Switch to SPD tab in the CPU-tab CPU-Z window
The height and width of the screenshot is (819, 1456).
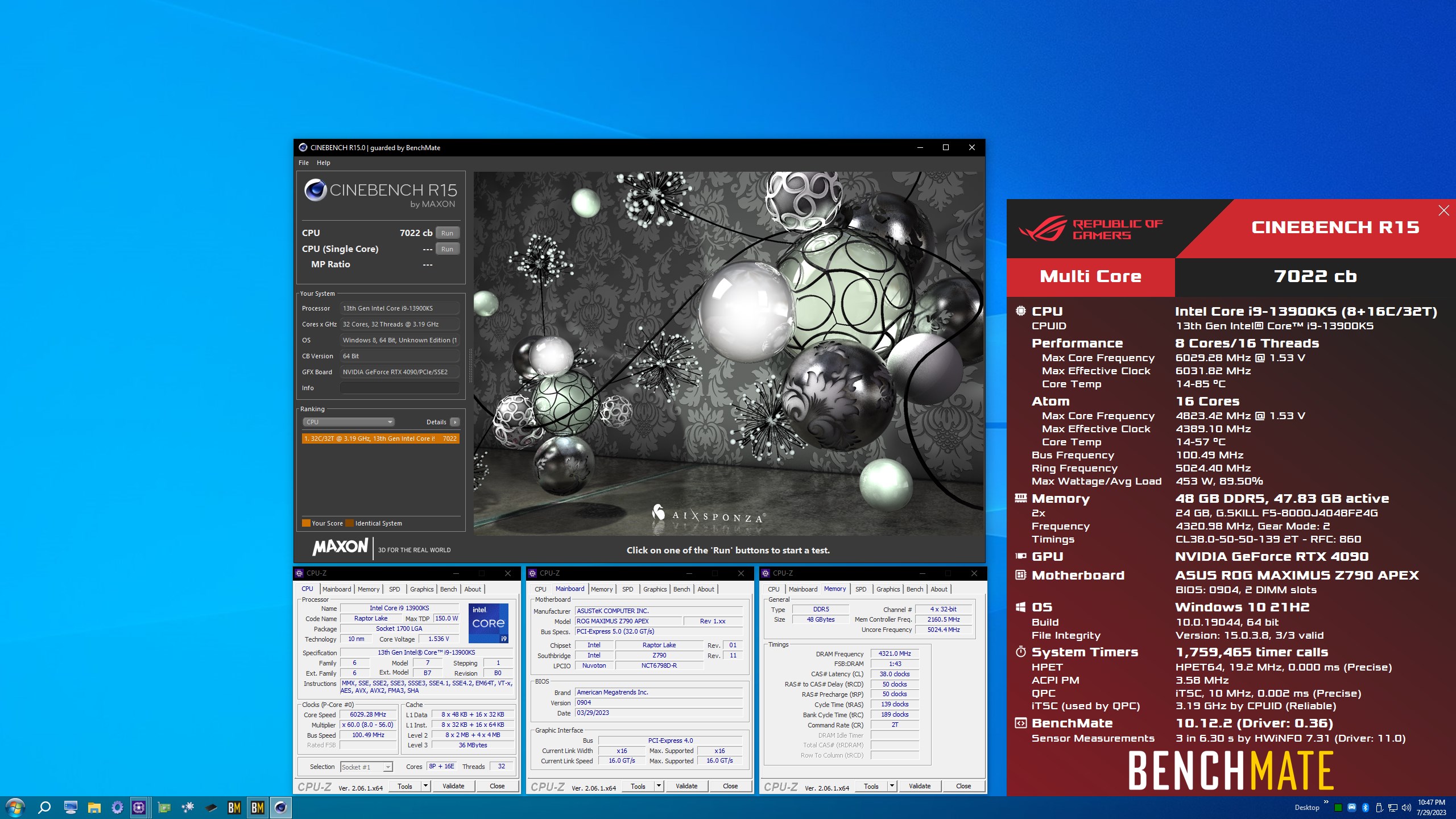coord(395,589)
